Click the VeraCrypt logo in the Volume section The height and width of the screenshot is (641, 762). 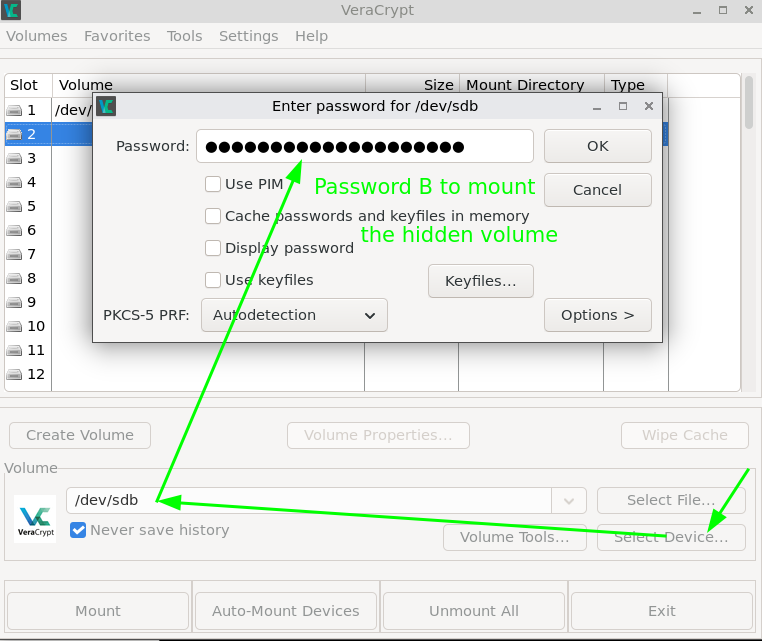click(x=35, y=519)
